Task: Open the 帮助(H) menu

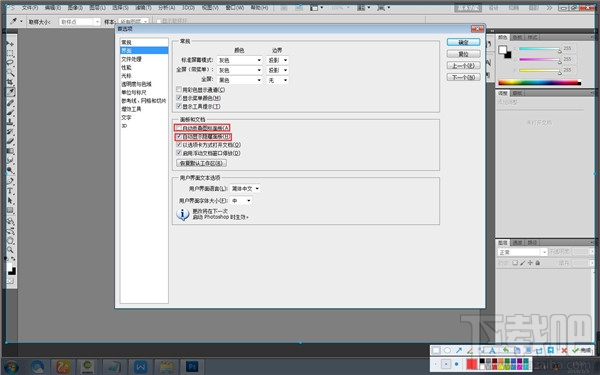Action: point(259,7)
